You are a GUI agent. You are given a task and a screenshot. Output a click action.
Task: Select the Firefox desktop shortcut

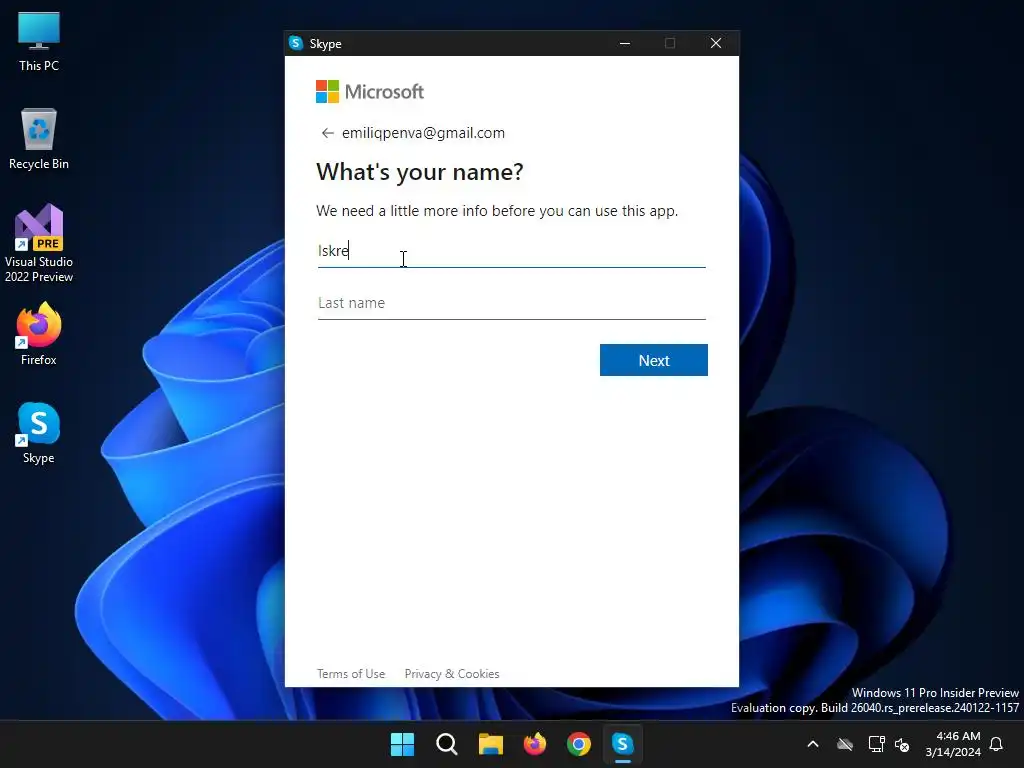39,334
